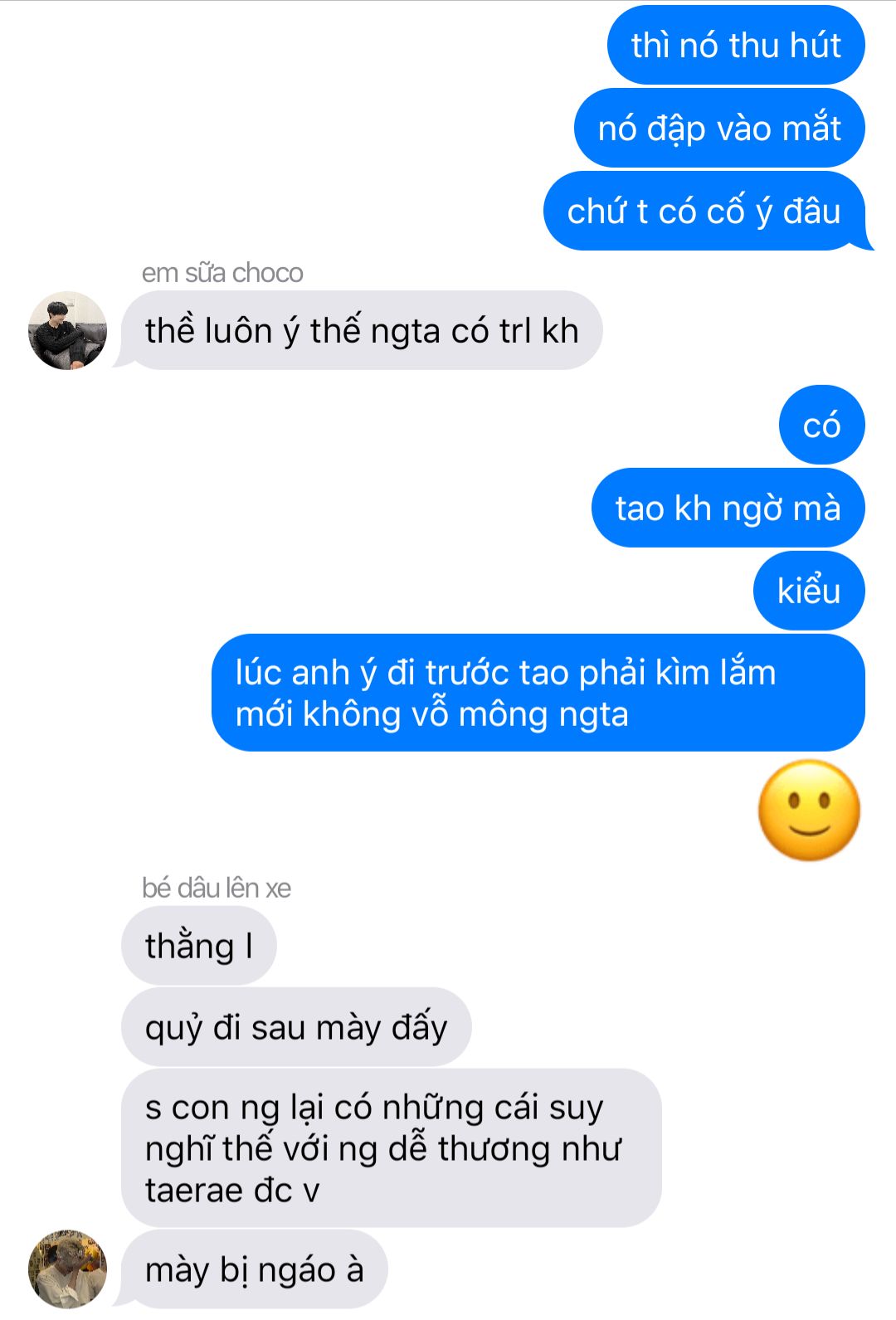Tap the 'bé dâu lên xe' sender name

pos(217,888)
